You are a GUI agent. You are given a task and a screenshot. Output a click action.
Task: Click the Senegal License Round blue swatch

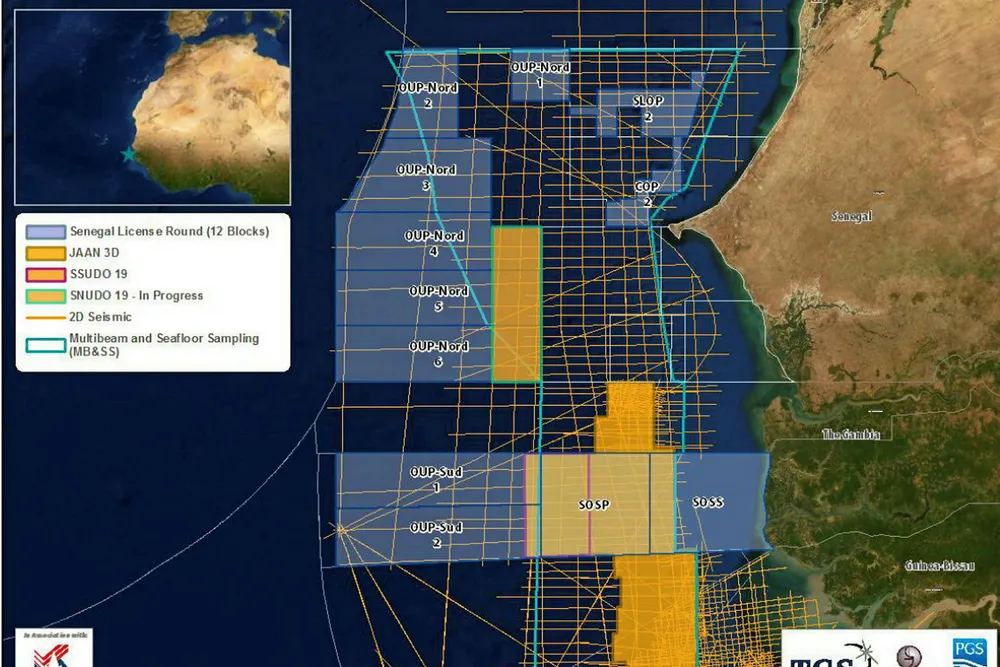click(x=45, y=232)
